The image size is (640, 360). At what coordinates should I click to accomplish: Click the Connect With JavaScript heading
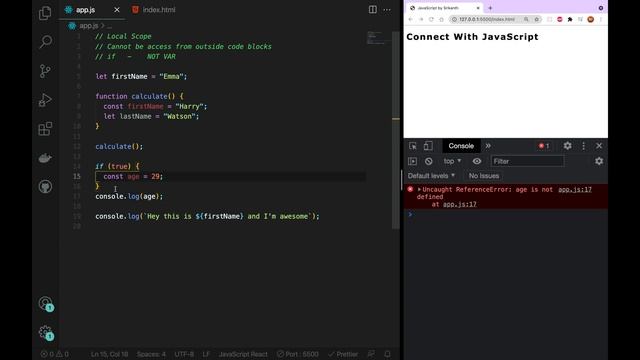pyautogui.click(x=472, y=37)
